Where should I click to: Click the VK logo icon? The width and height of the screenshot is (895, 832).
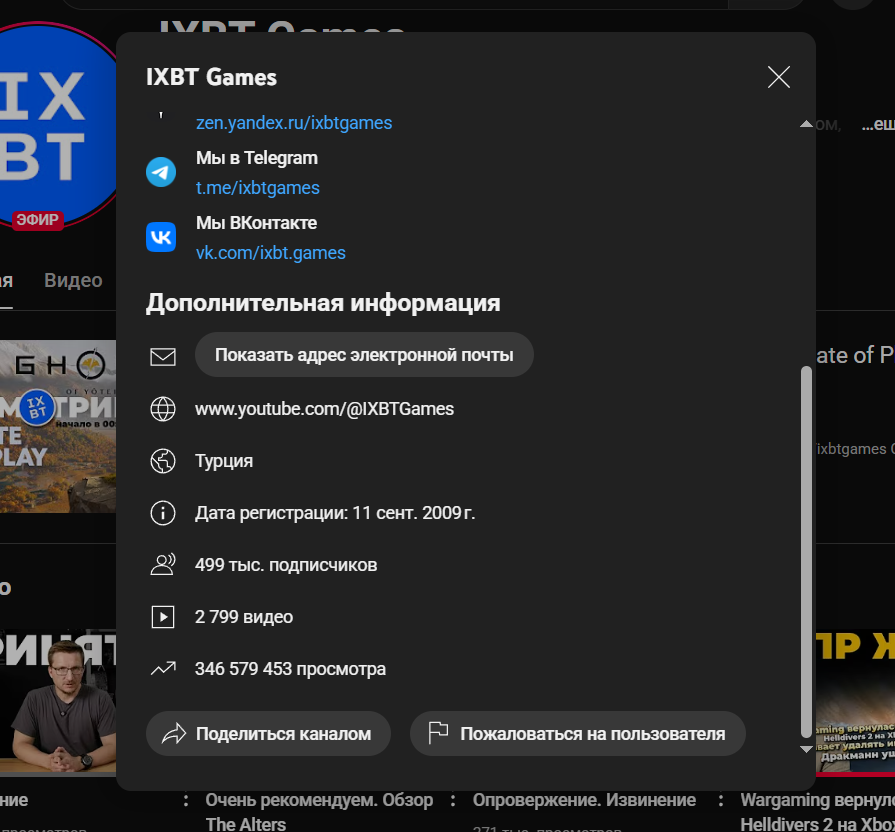[x=161, y=237]
